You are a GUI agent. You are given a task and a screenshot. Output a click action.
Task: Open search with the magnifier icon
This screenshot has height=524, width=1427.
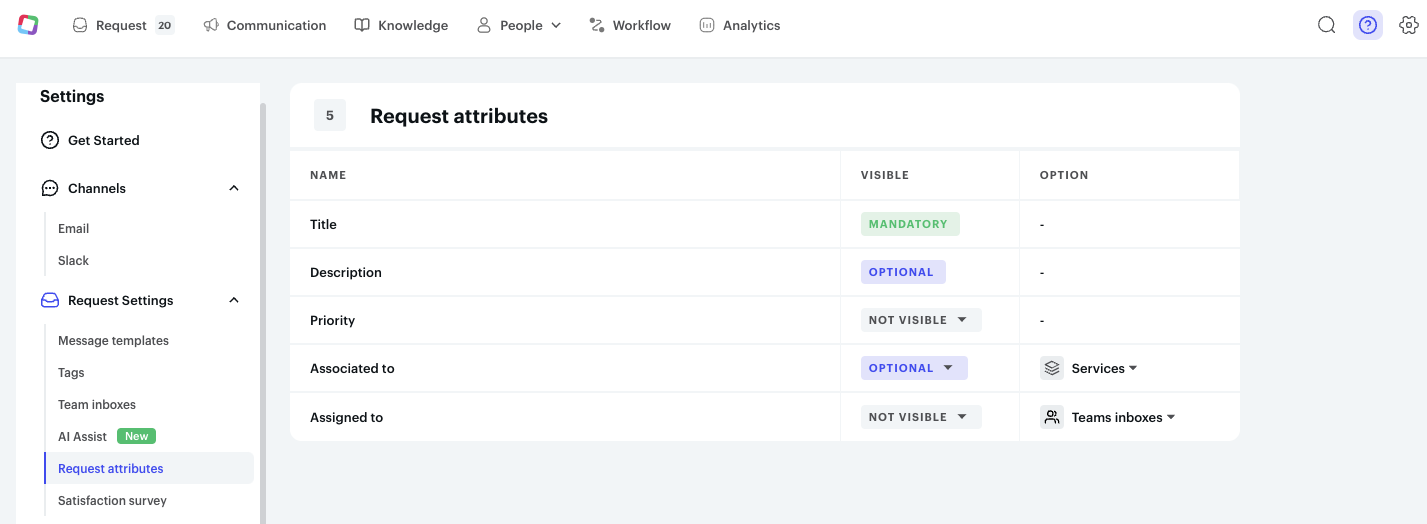[x=1327, y=25]
